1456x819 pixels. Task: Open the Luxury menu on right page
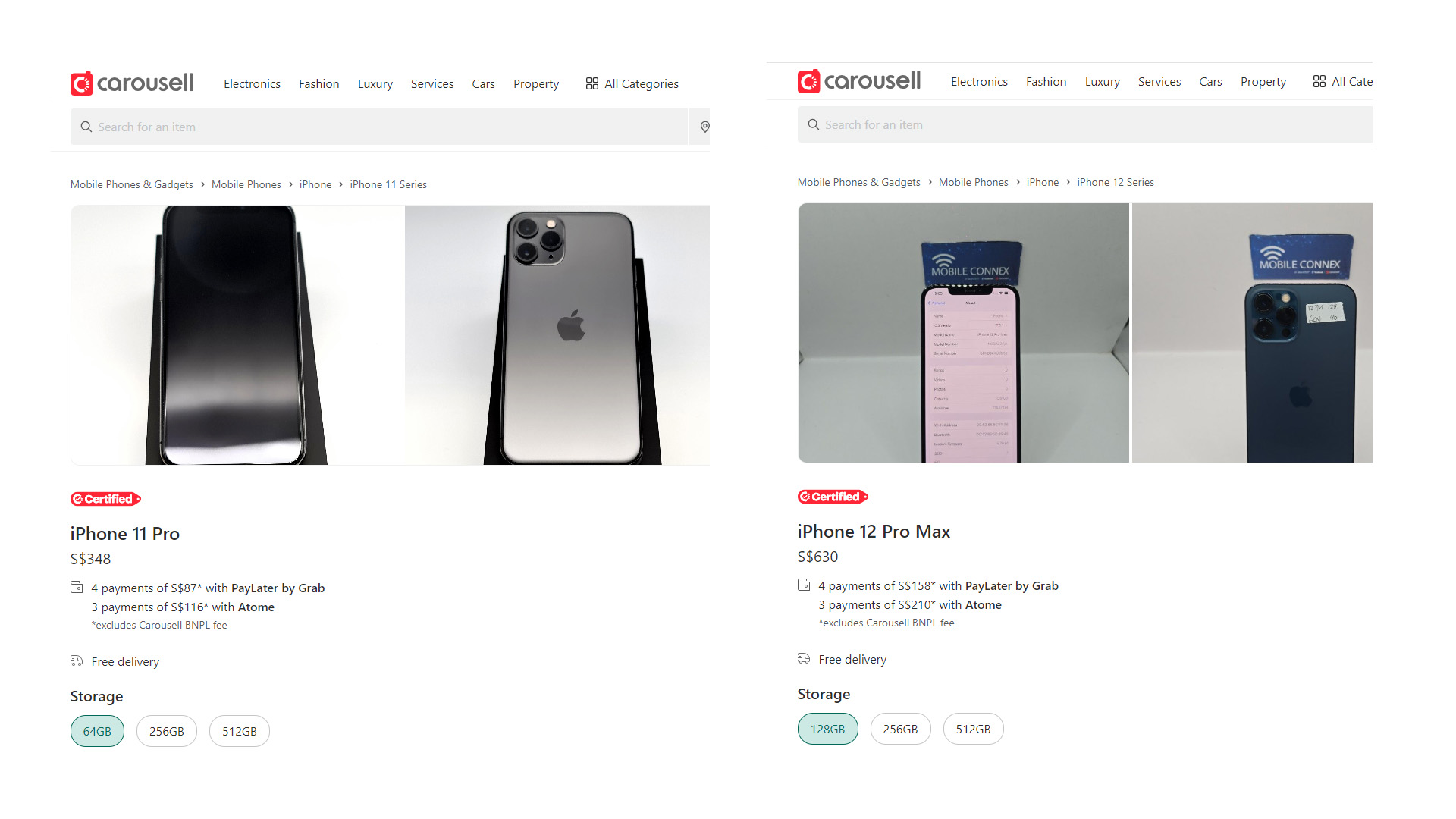1102,81
